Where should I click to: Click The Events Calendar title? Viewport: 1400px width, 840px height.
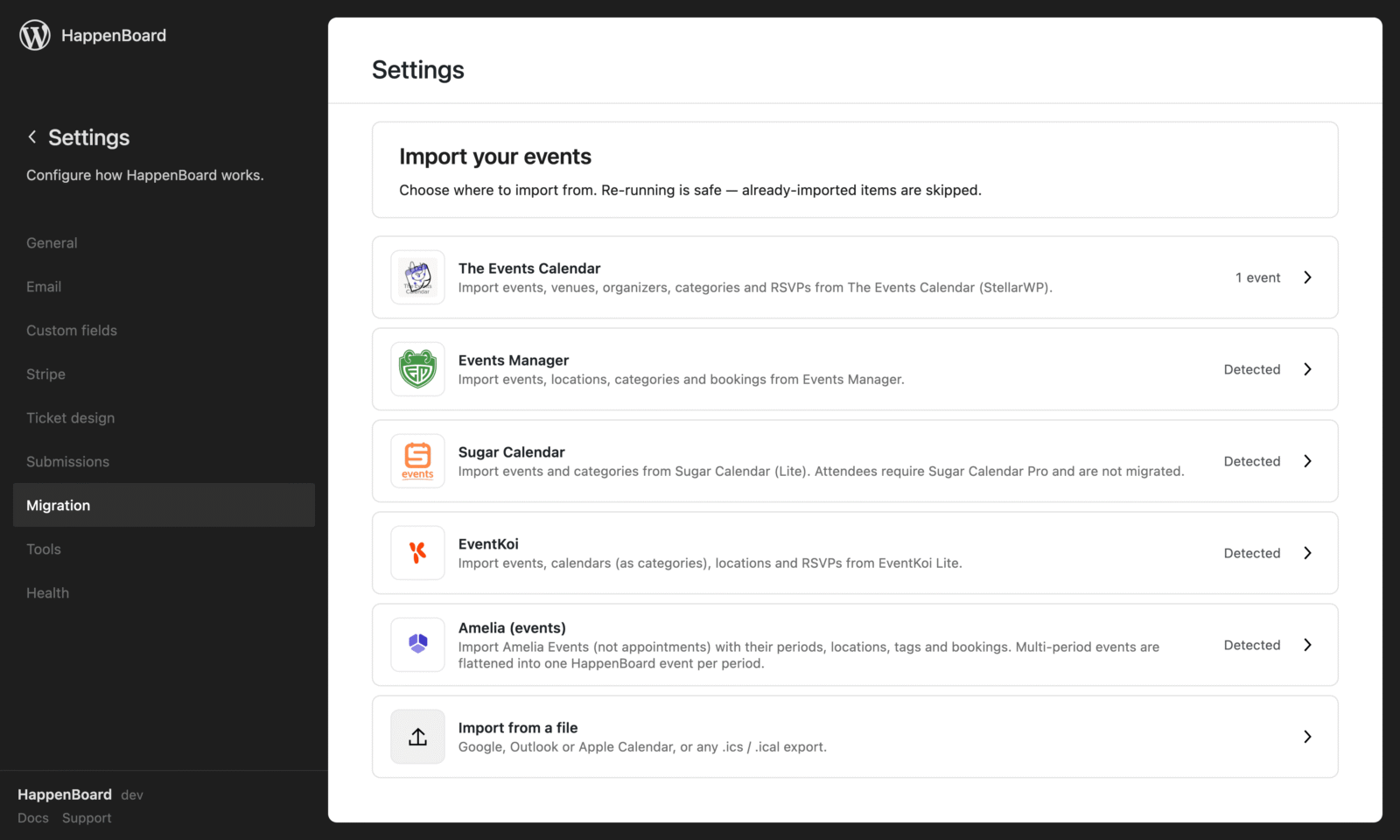(x=529, y=269)
